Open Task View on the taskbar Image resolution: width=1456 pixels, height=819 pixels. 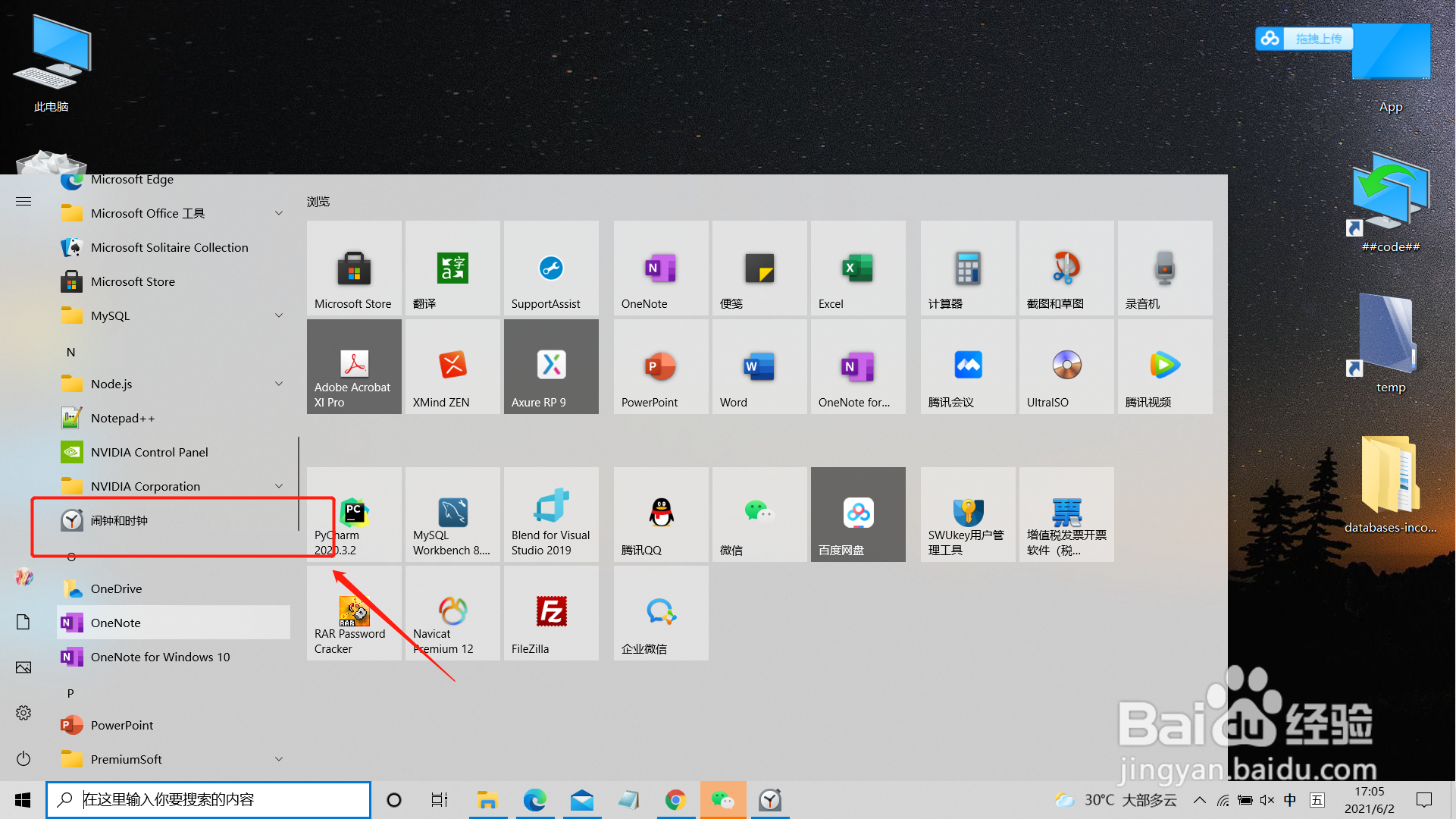[440, 800]
